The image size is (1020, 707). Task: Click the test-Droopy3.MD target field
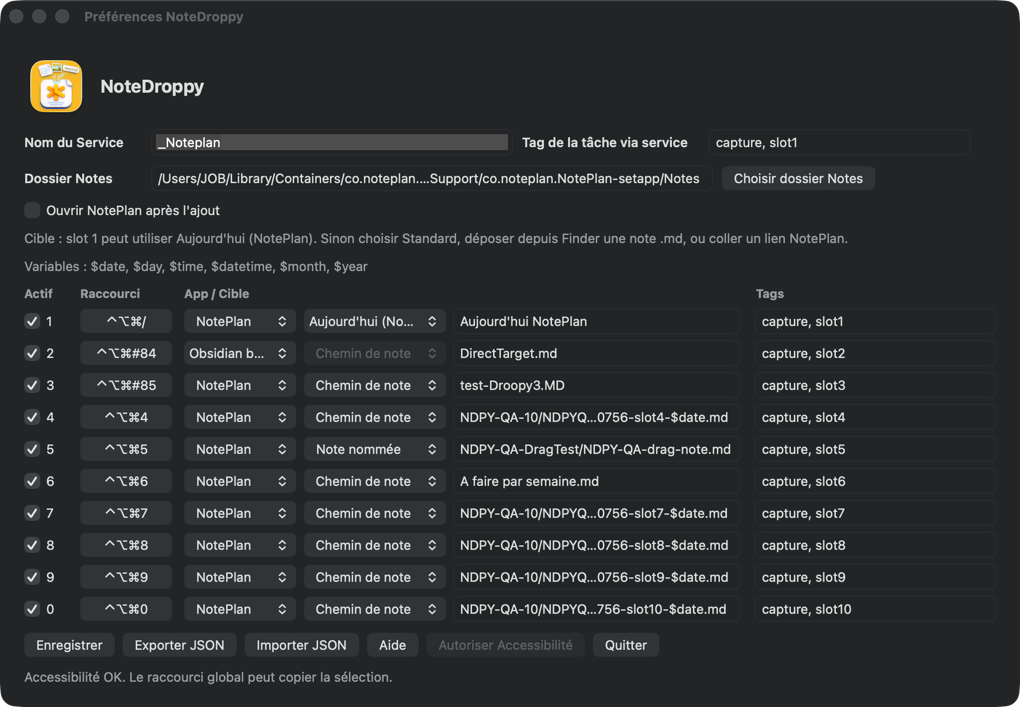597,385
